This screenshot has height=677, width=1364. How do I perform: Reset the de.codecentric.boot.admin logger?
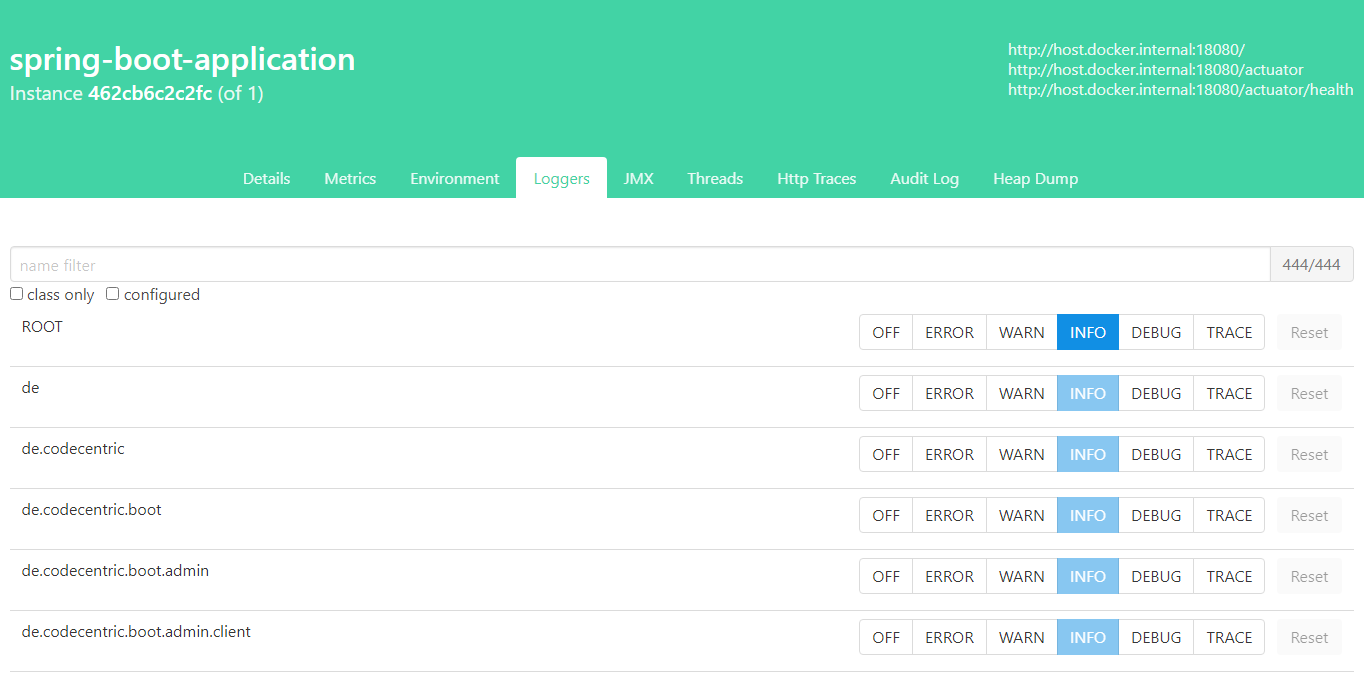(x=1309, y=576)
